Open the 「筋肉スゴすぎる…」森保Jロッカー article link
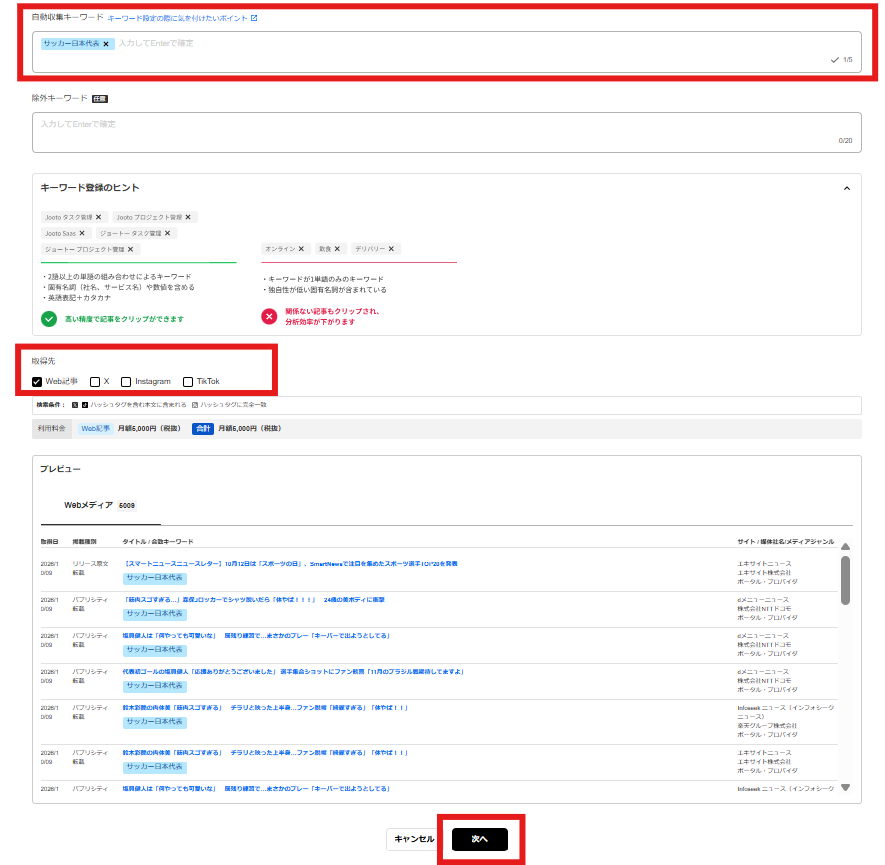This screenshot has height=865, width=885. (253, 600)
